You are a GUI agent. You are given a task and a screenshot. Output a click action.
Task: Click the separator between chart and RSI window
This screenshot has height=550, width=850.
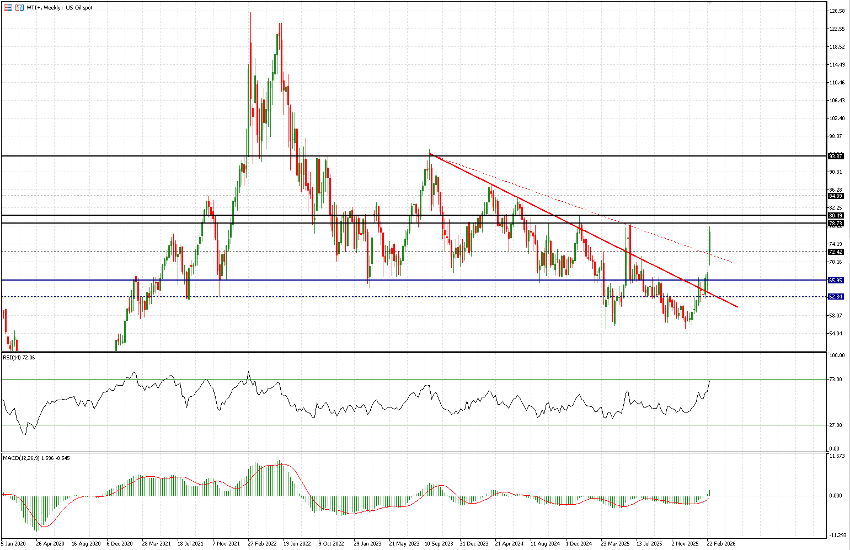[400, 352]
